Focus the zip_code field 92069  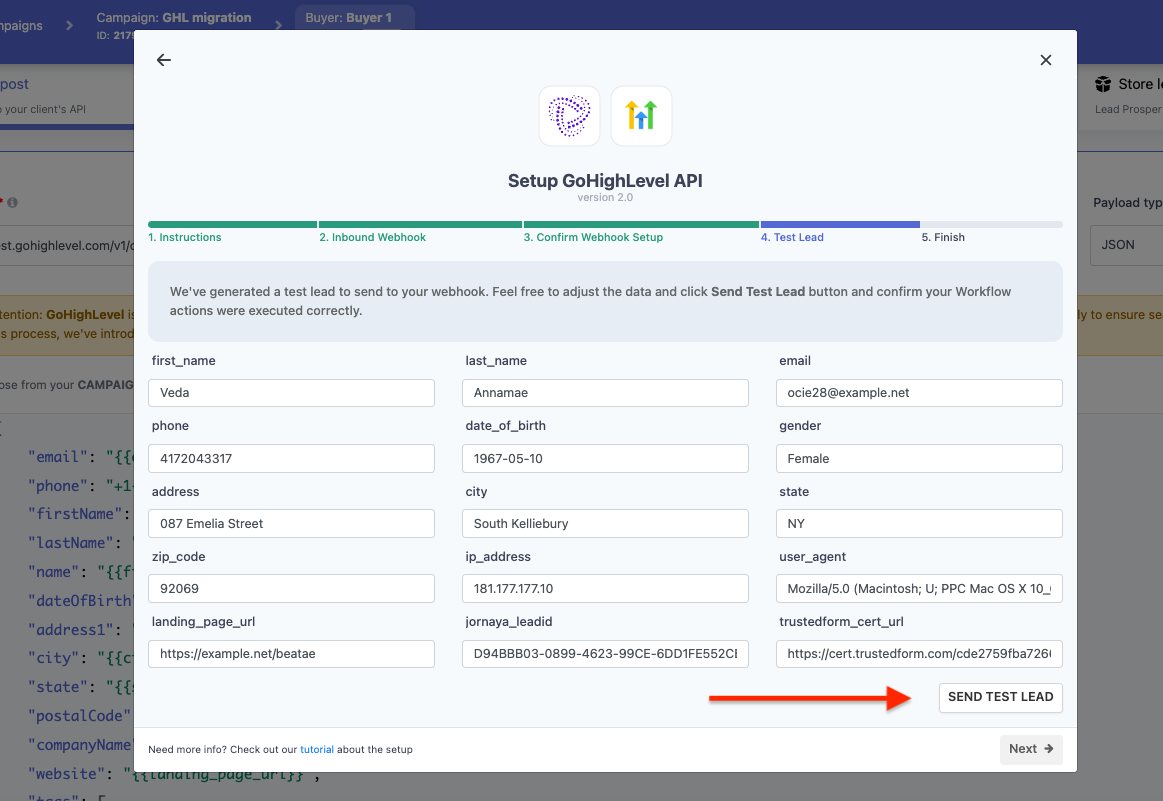point(291,589)
